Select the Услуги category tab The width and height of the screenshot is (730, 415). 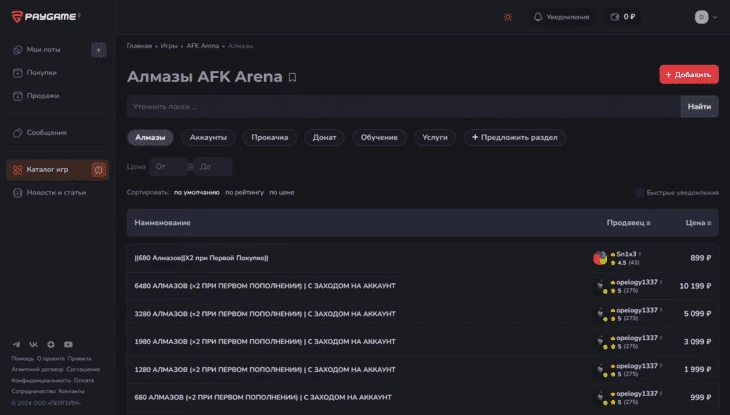(435, 137)
